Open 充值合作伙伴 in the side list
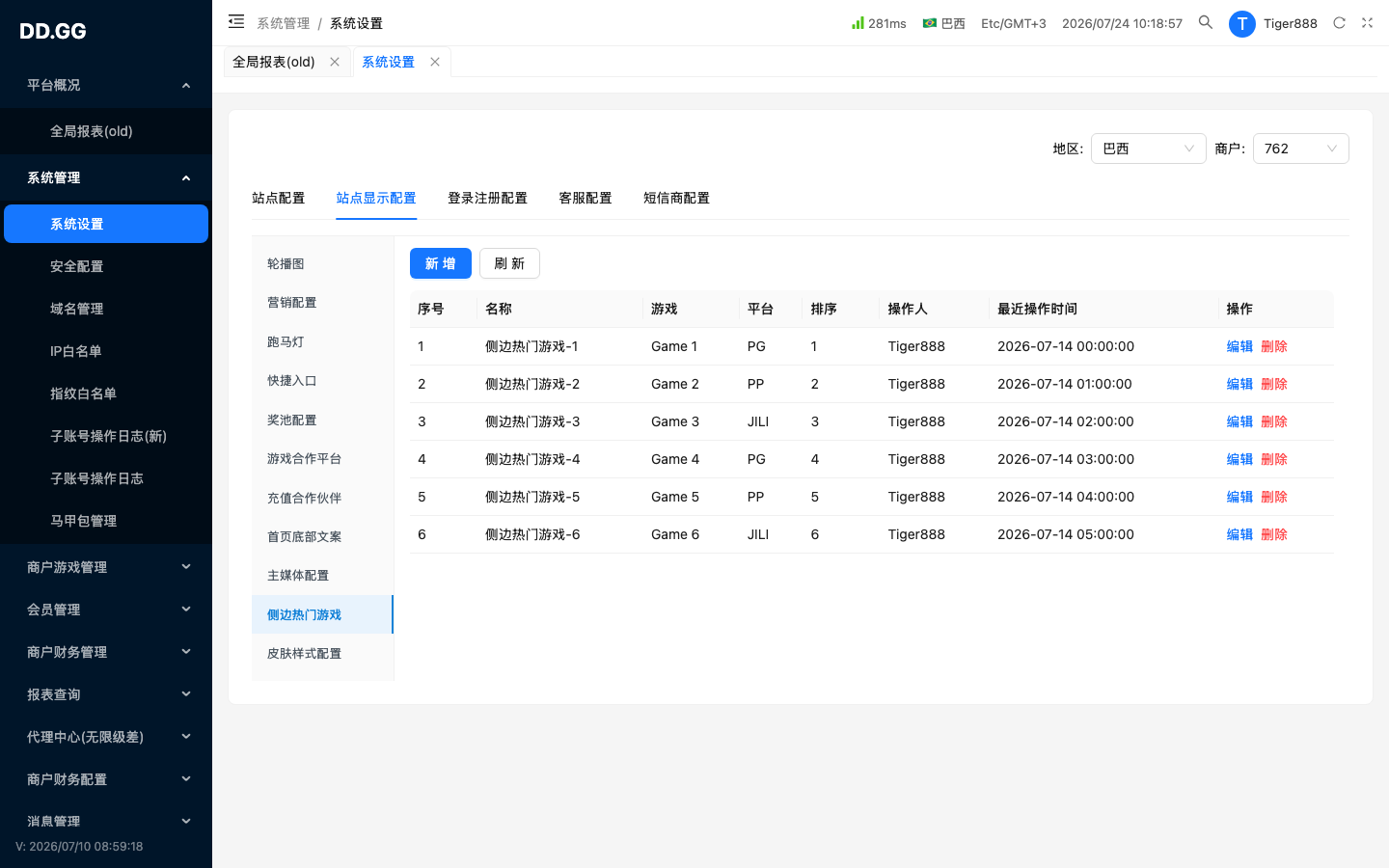Image resolution: width=1389 pixels, height=868 pixels. 322,498
